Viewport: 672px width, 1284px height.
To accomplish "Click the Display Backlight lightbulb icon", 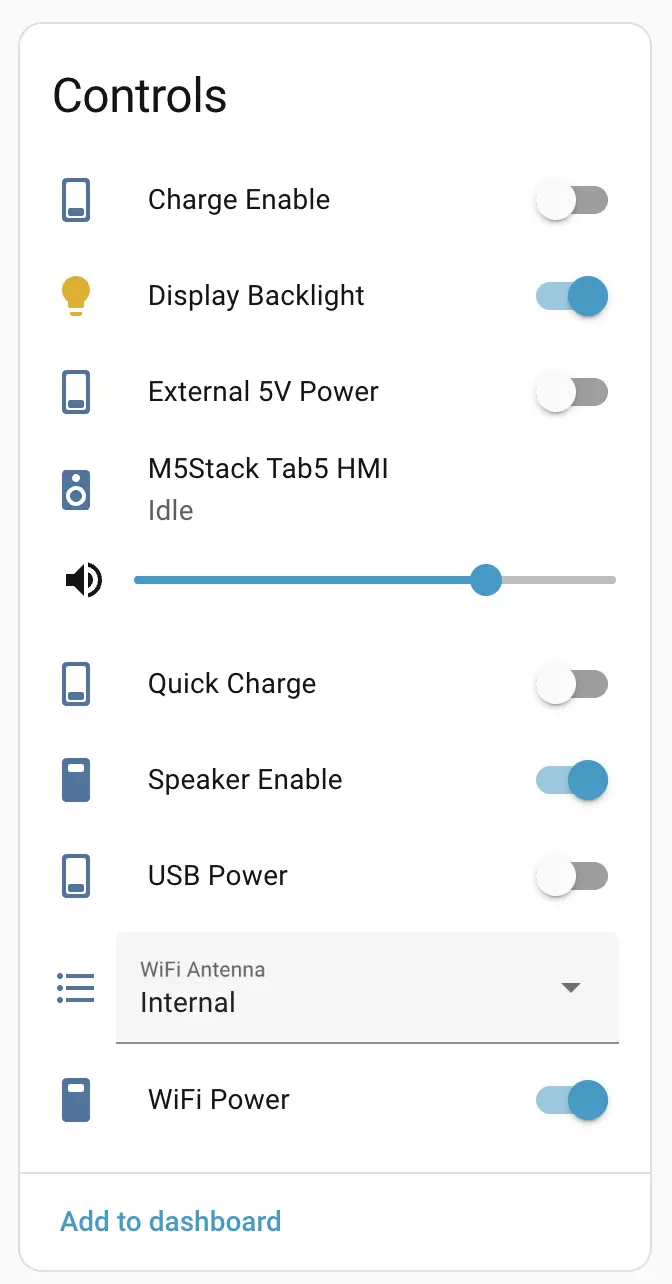I will pyautogui.click(x=76, y=296).
